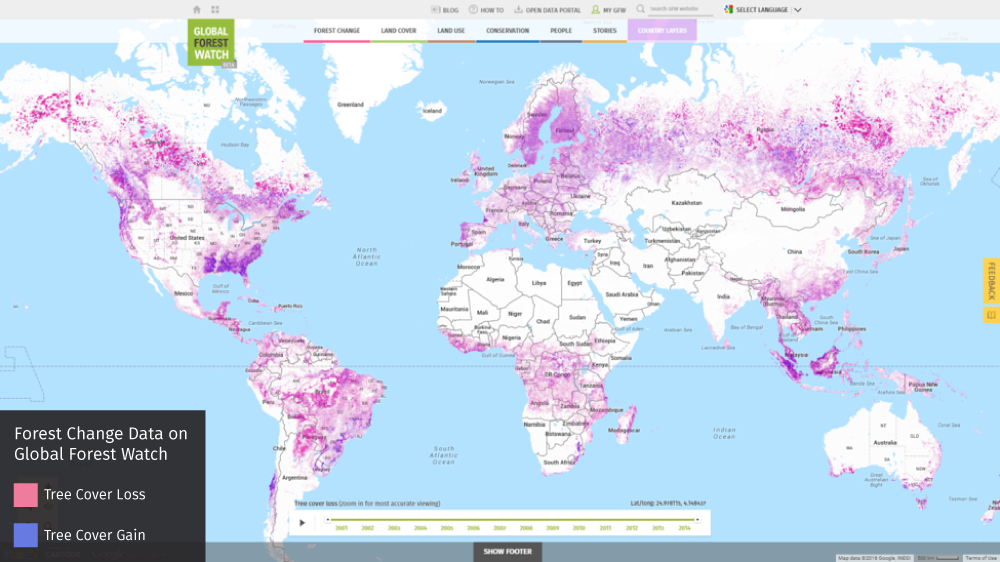The height and width of the screenshot is (562, 1000).
Task: Focus the Search GFW website field
Action: point(680,9)
